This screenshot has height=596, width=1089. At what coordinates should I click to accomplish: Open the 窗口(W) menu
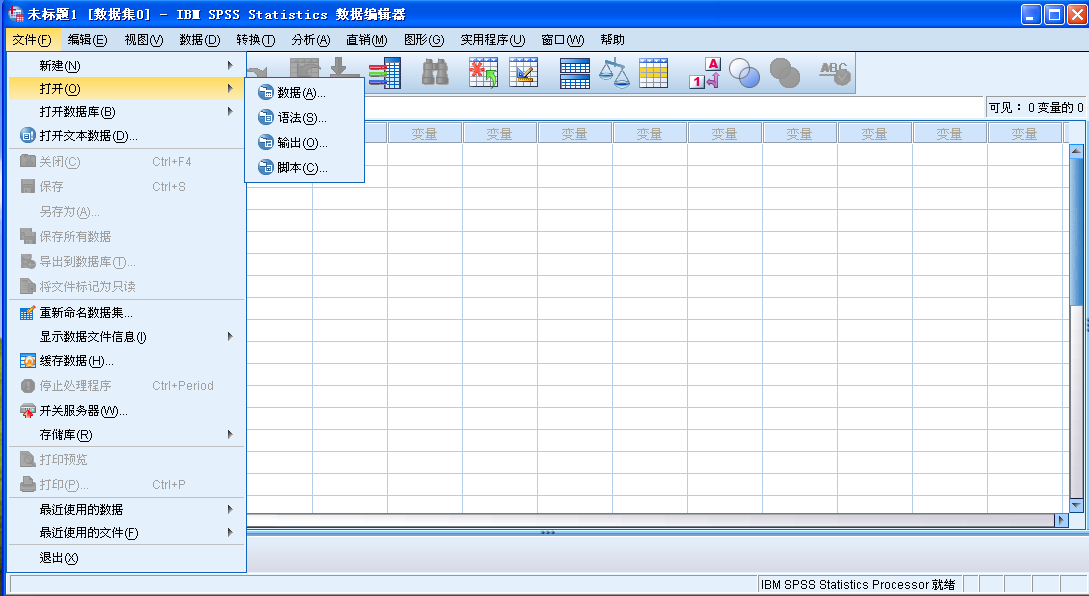563,40
